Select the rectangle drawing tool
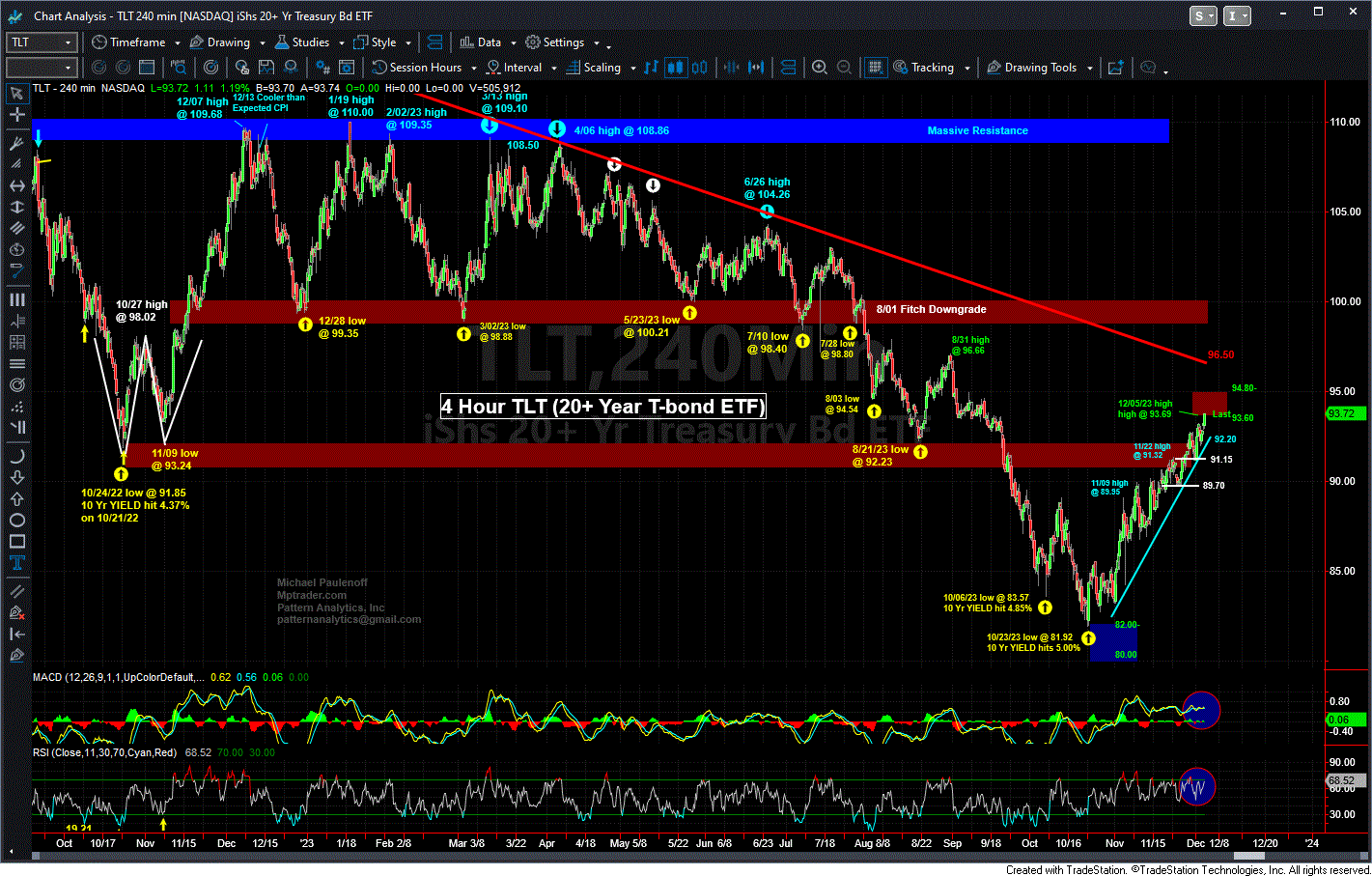 (x=16, y=542)
